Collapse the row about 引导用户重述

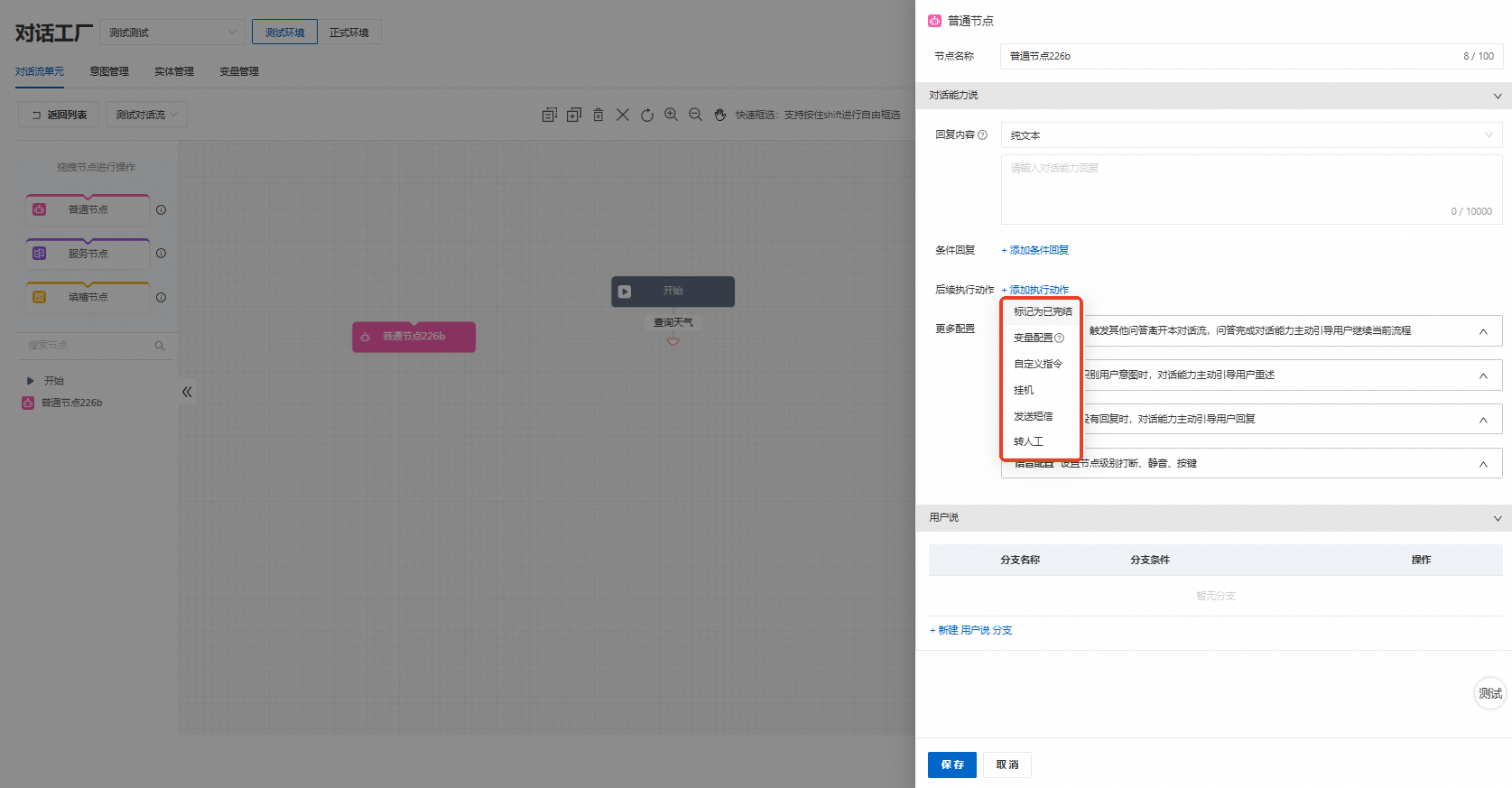[1483, 375]
